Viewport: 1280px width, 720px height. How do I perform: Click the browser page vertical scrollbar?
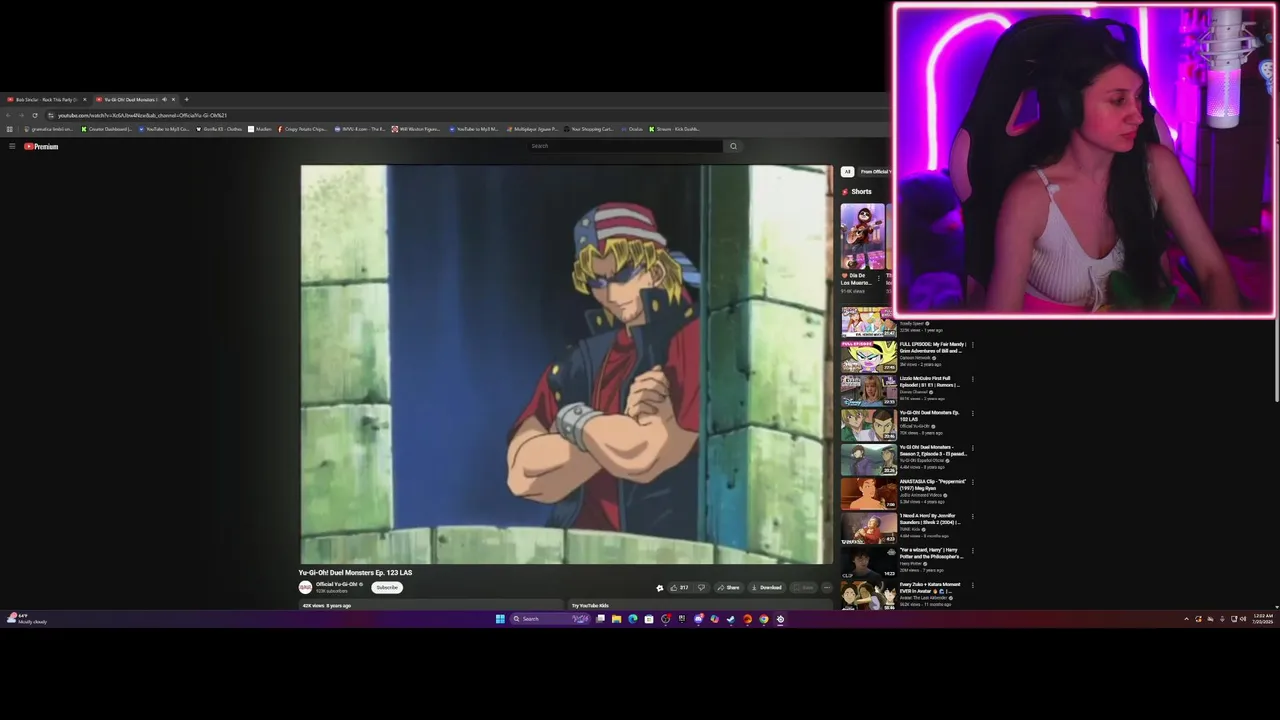tap(1277, 360)
